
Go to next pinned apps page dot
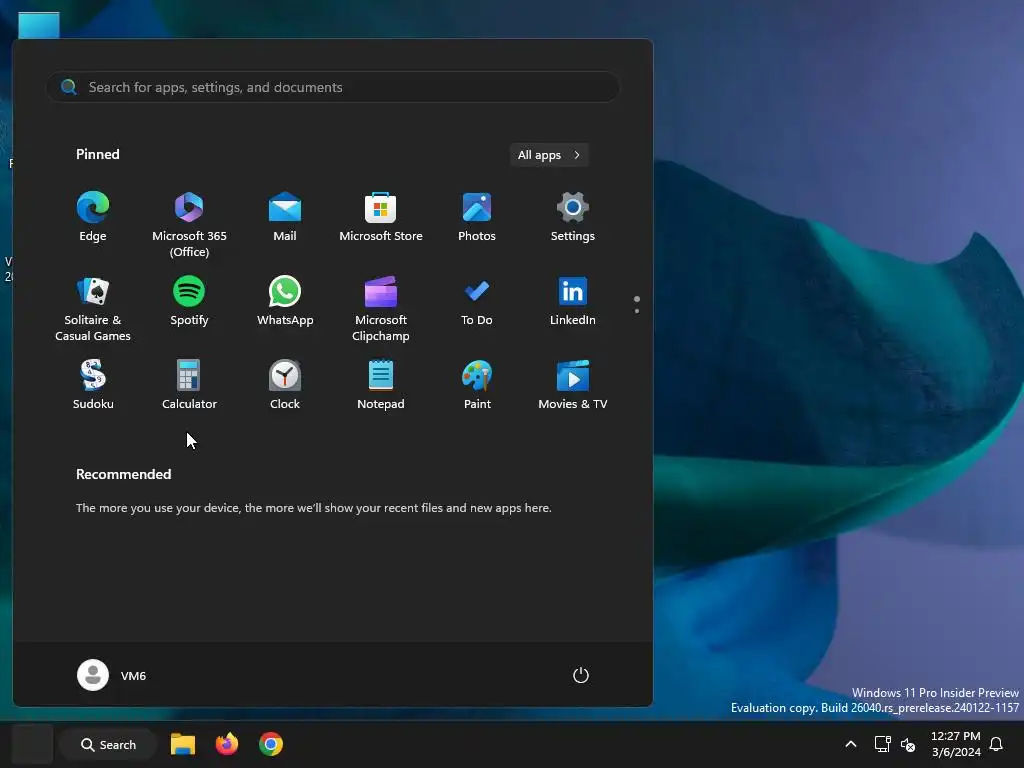637,311
